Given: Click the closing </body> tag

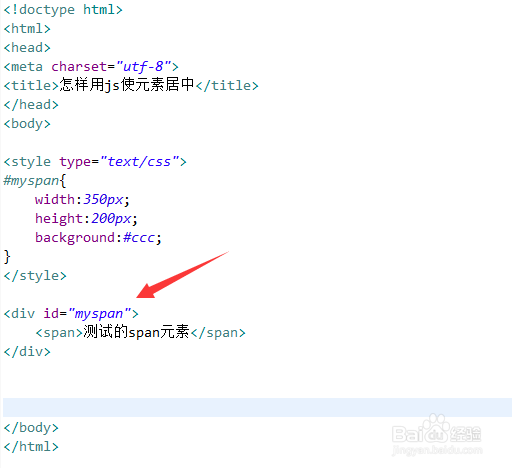Looking at the screenshot, I should click(x=31, y=428).
